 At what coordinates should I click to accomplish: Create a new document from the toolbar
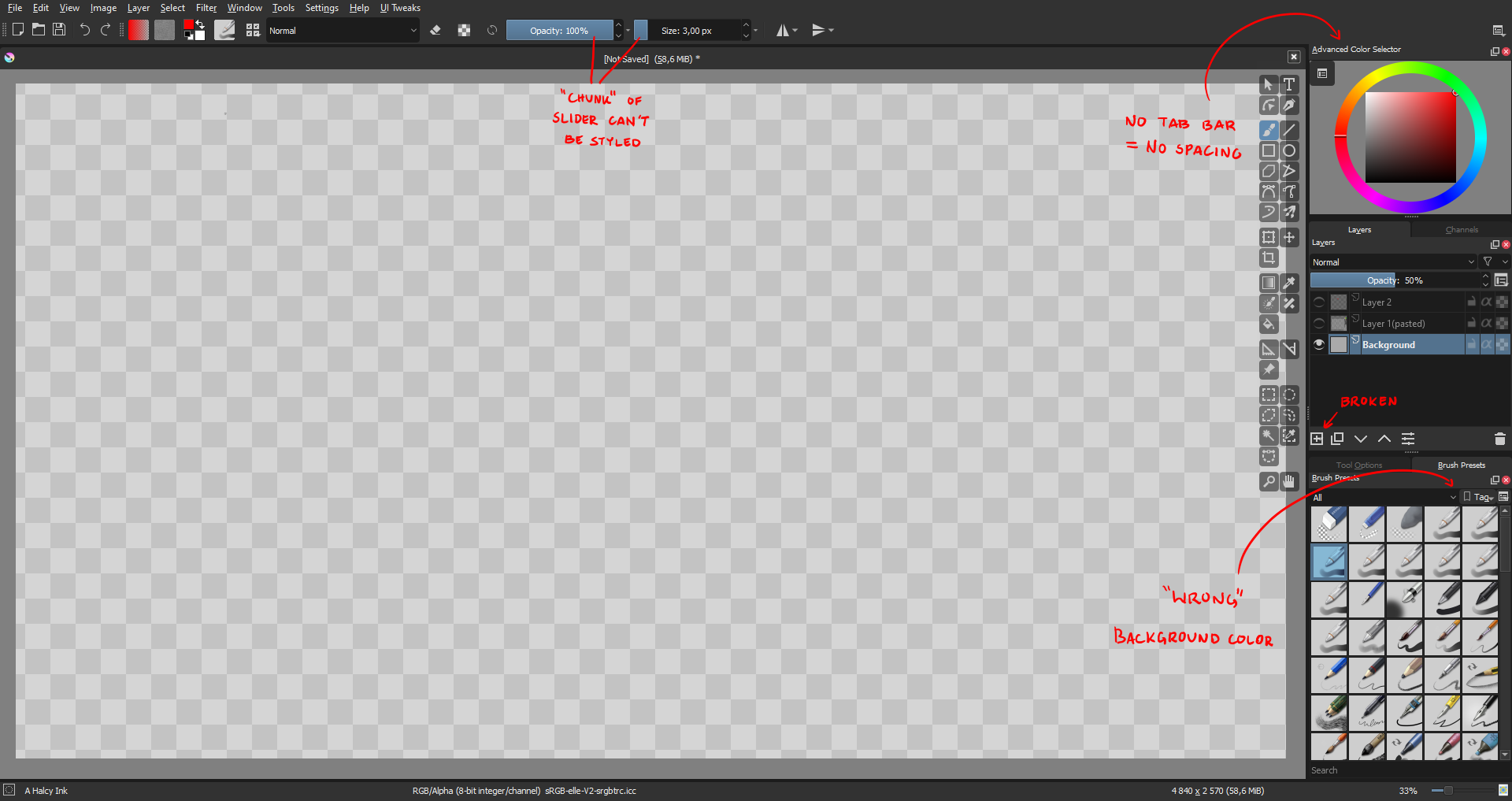(x=18, y=30)
